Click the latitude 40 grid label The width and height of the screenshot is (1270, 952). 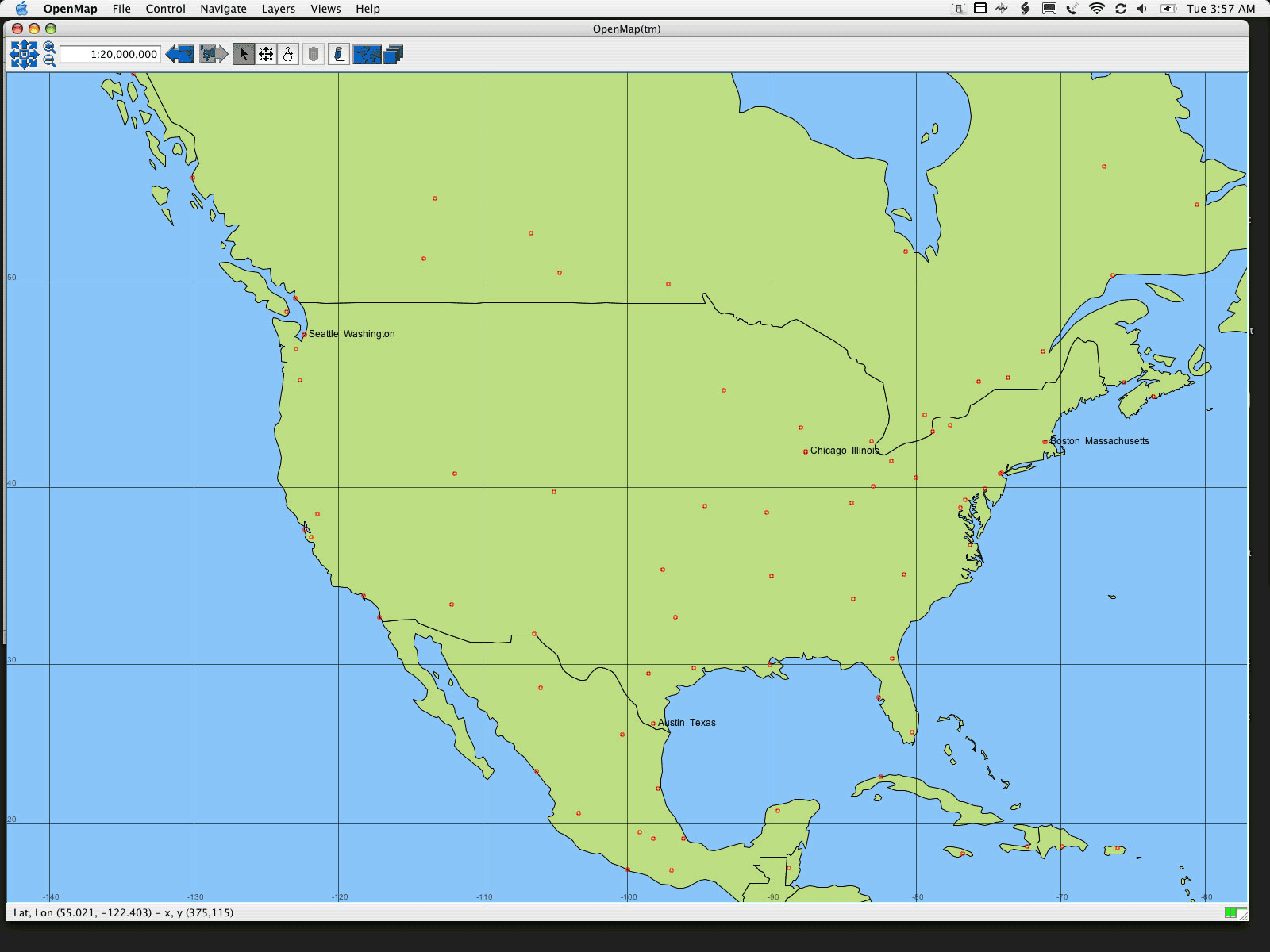tap(11, 483)
